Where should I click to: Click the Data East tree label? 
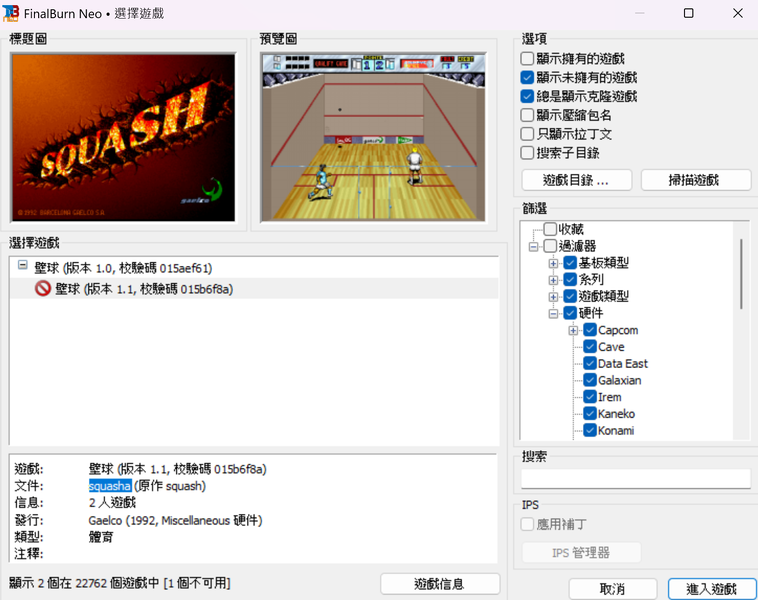[623, 364]
